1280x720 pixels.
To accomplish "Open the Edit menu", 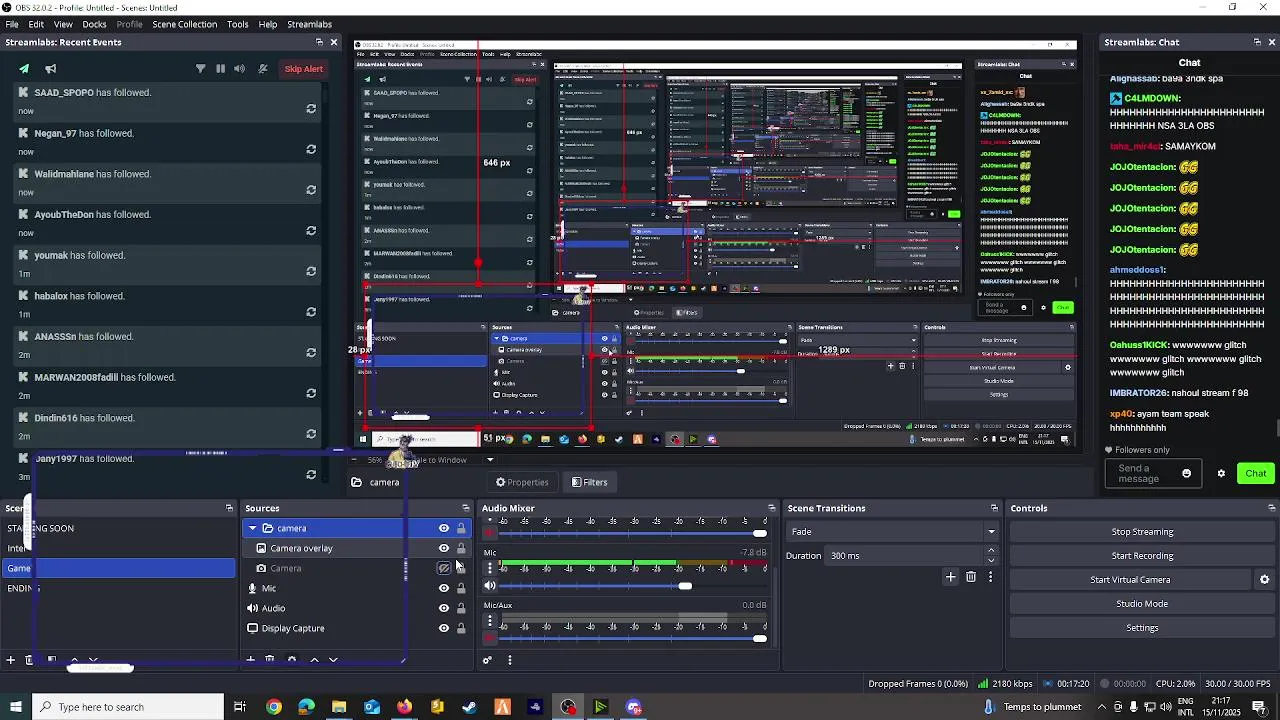I will (36, 24).
